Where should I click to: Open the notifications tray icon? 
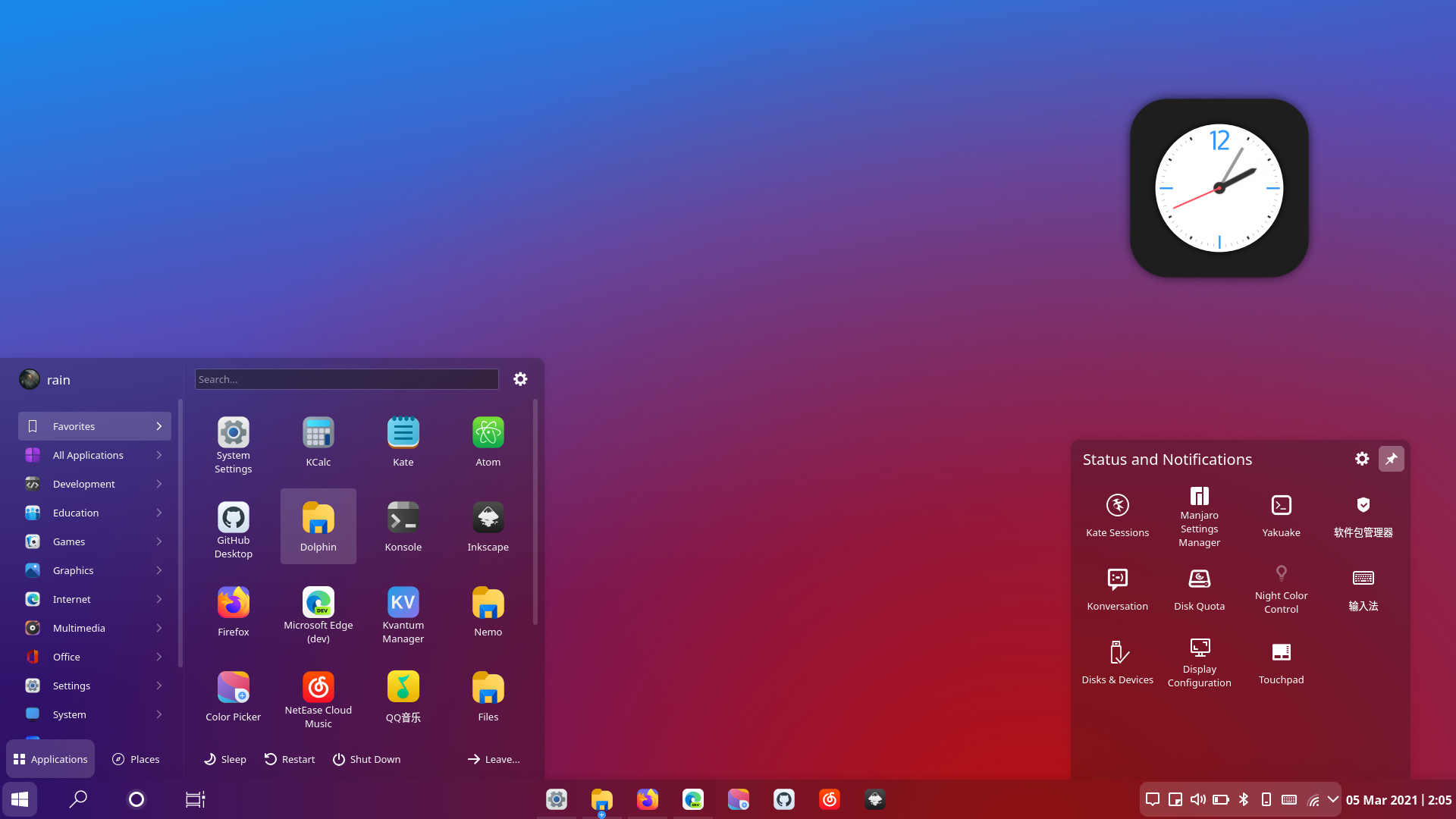(x=1153, y=799)
